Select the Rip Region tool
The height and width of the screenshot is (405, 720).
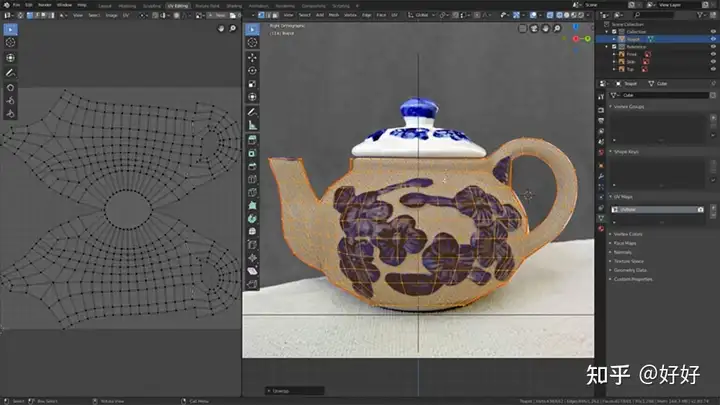[252, 285]
